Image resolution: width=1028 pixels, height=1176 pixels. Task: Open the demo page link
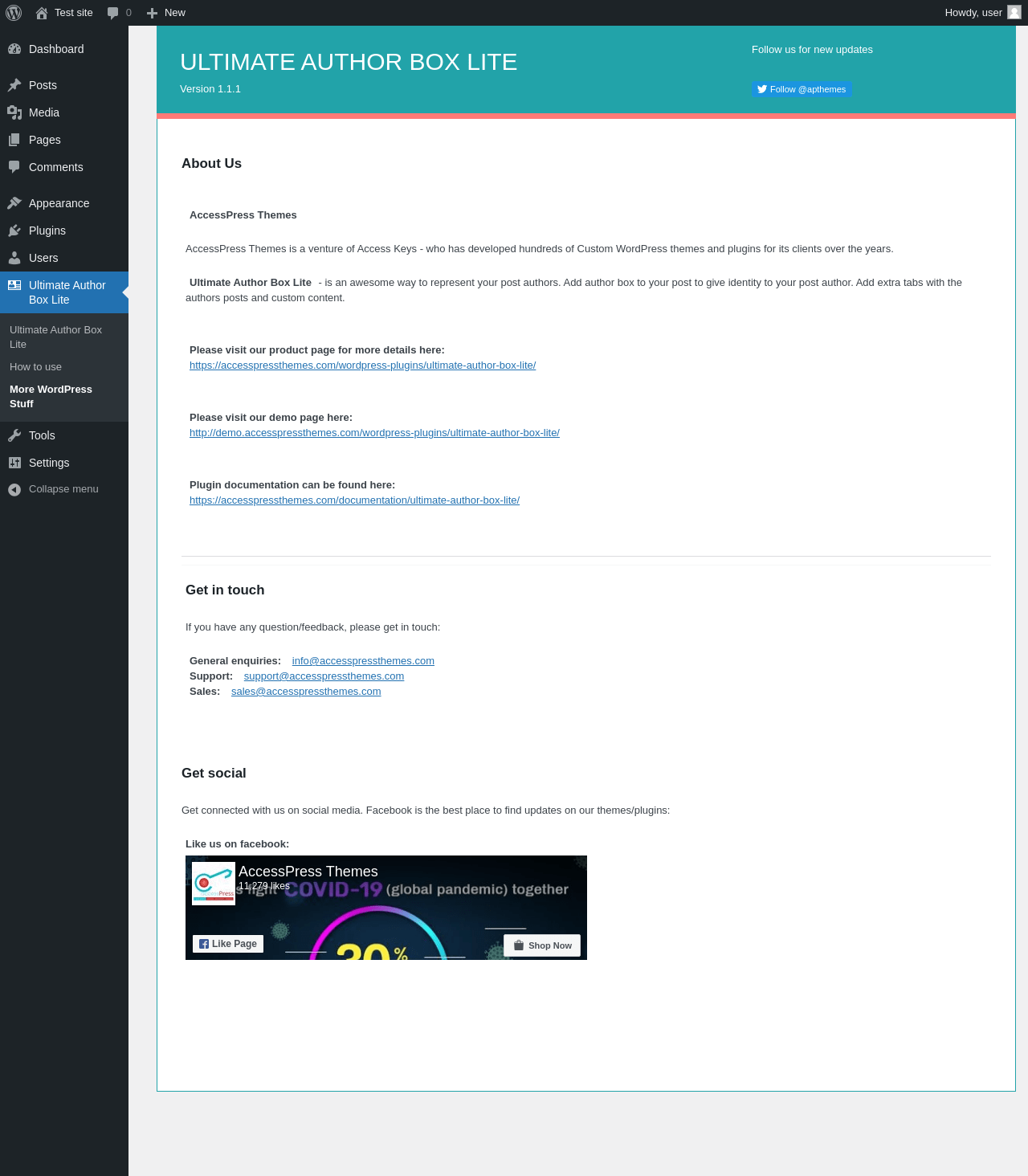[x=374, y=433]
